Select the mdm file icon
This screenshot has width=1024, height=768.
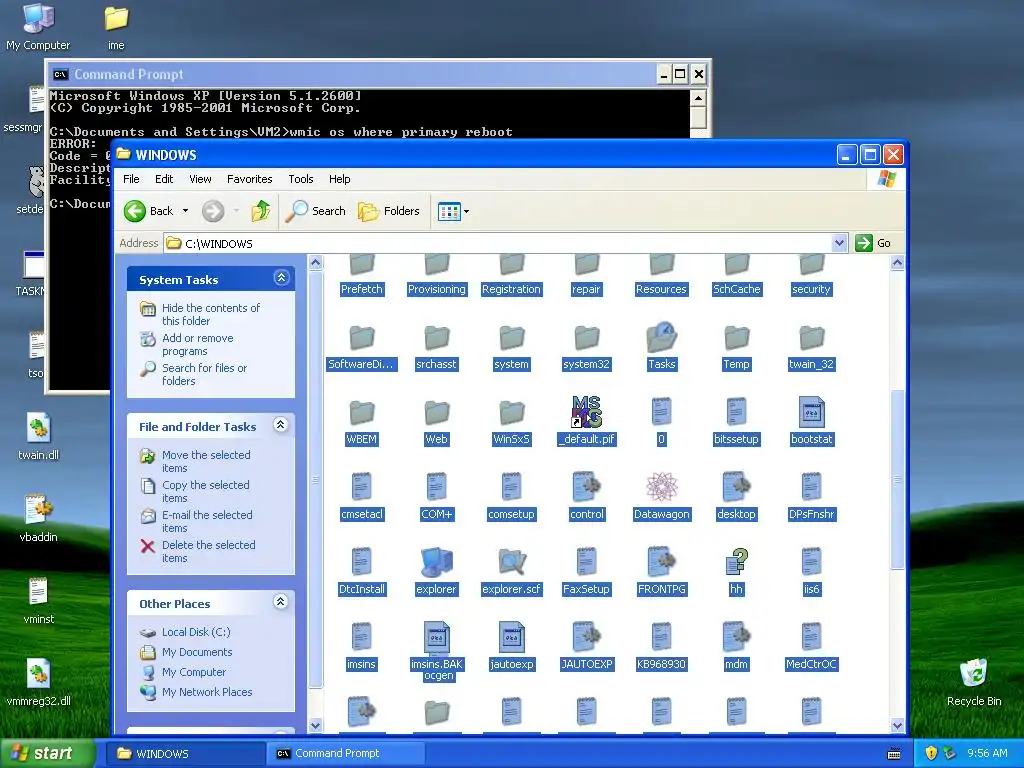pyautogui.click(x=737, y=637)
